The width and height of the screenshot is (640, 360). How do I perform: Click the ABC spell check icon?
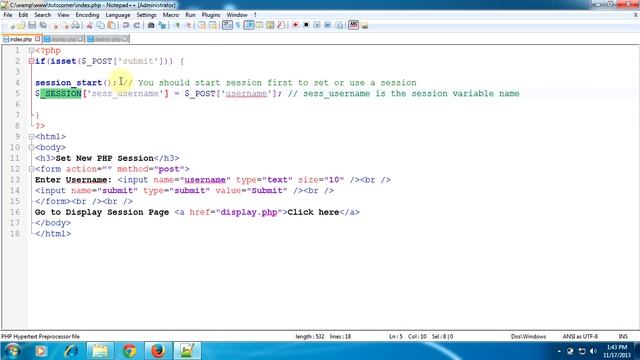pos(353,25)
